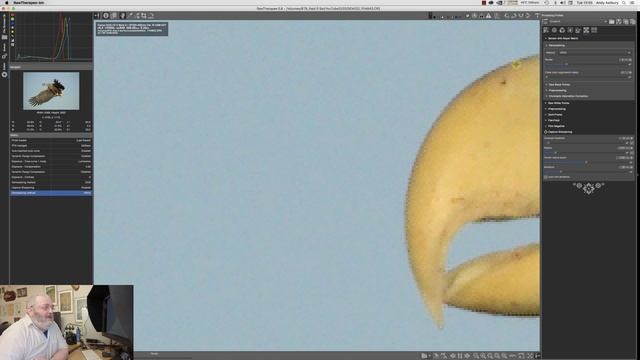Click the rightmost bottom toolbar icon
Viewport: 640px width, 360px height.
[538, 356]
